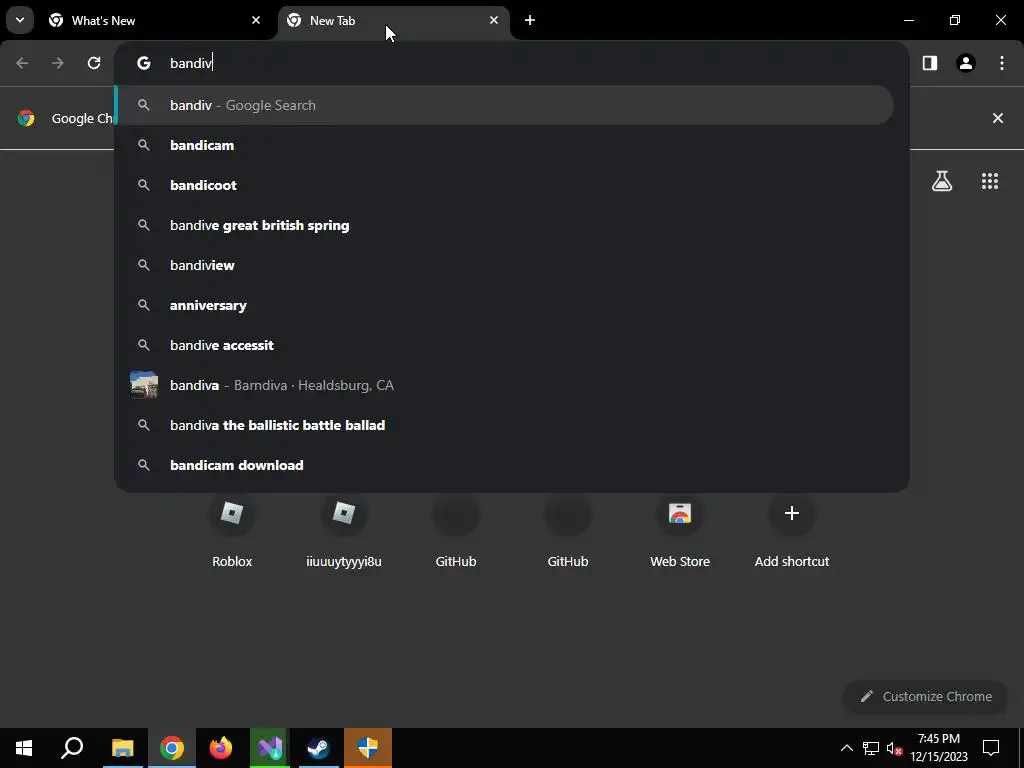Click the network icon in system tray

(871, 748)
